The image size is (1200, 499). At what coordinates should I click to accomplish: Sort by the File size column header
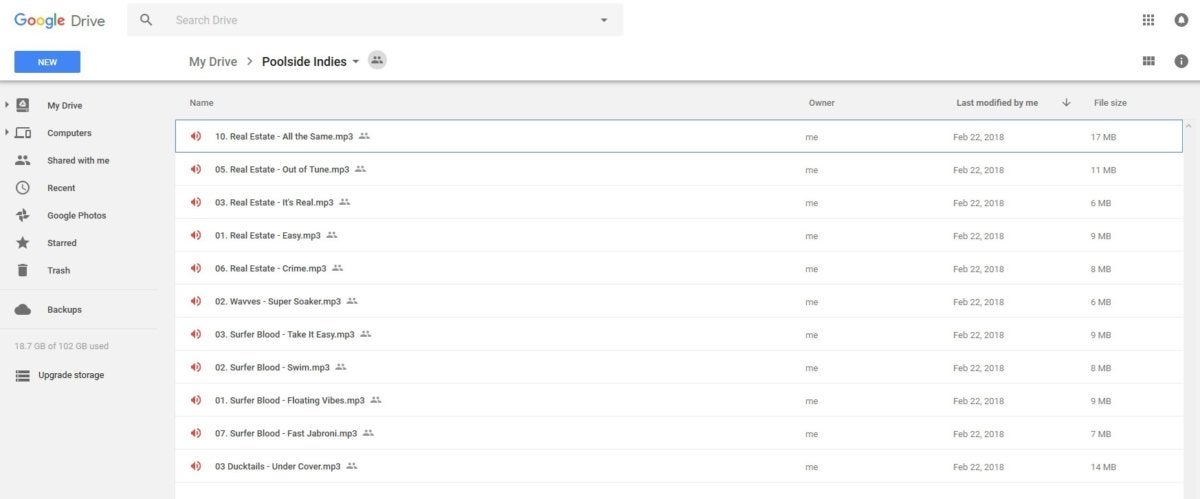click(1110, 103)
